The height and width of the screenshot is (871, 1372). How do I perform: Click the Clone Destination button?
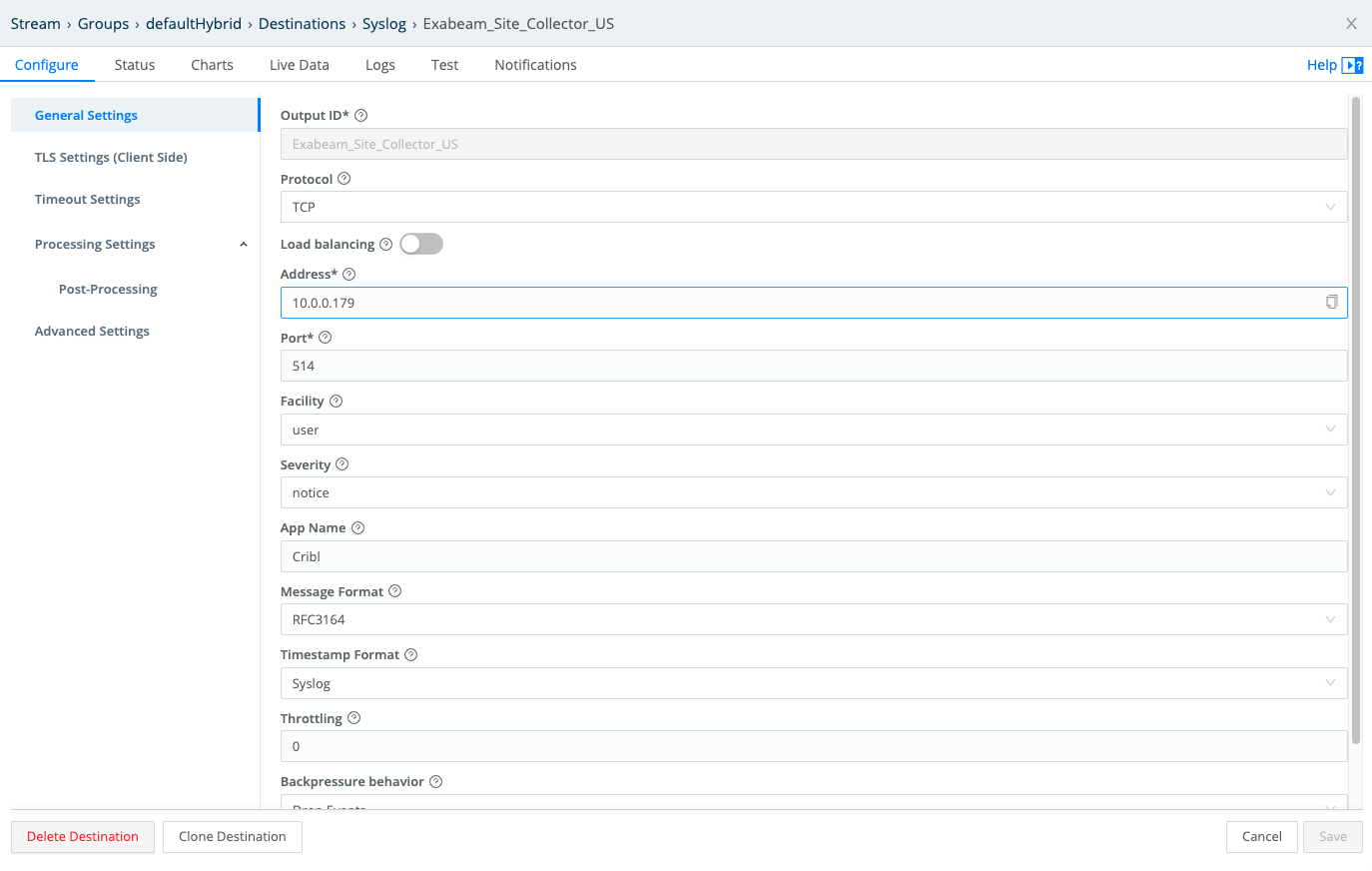232,836
